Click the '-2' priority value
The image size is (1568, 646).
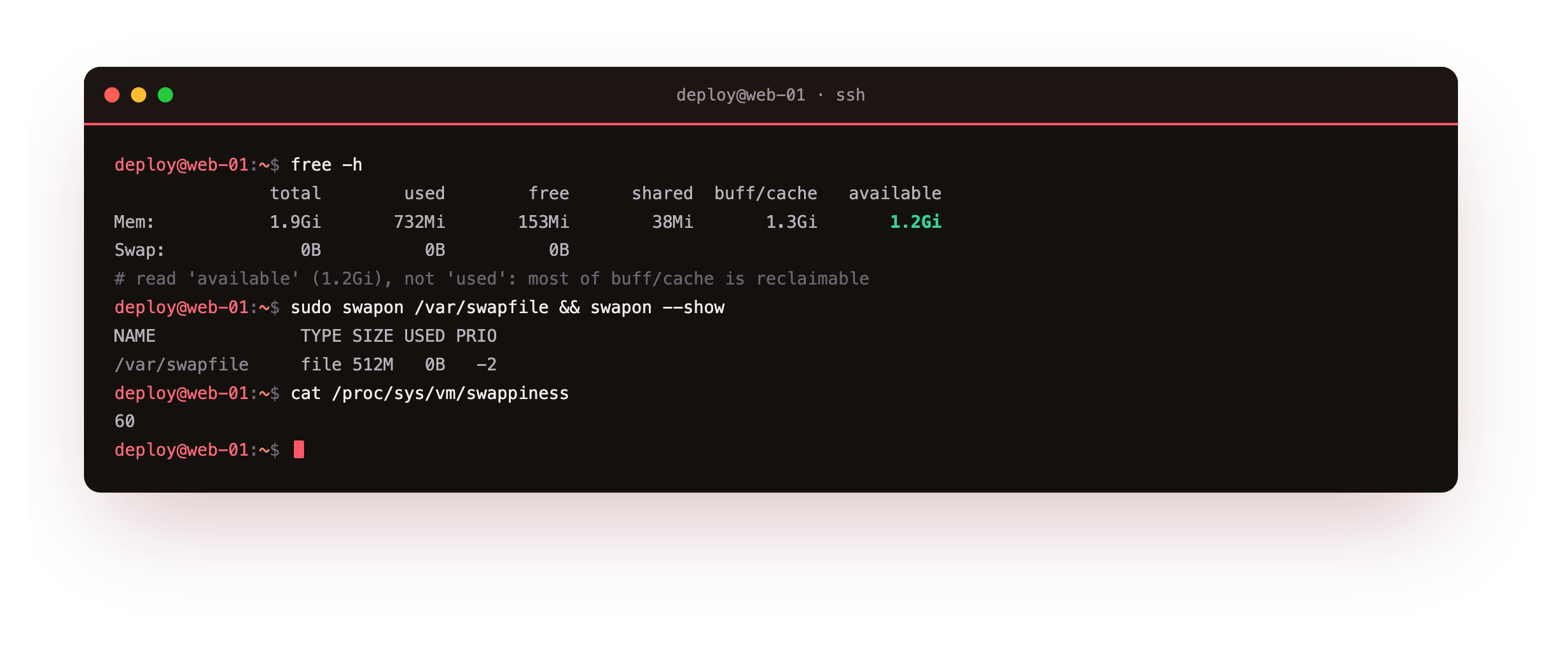486,364
